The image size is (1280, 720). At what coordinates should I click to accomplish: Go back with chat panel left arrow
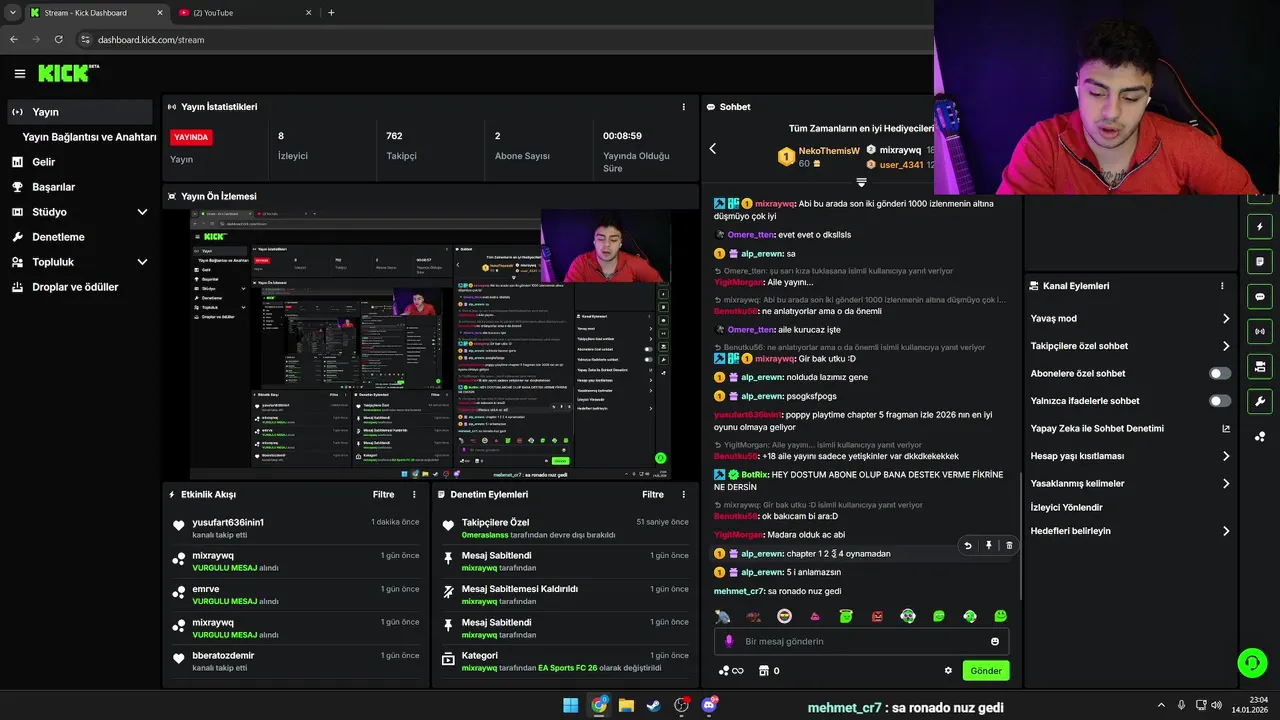point(713,148)
